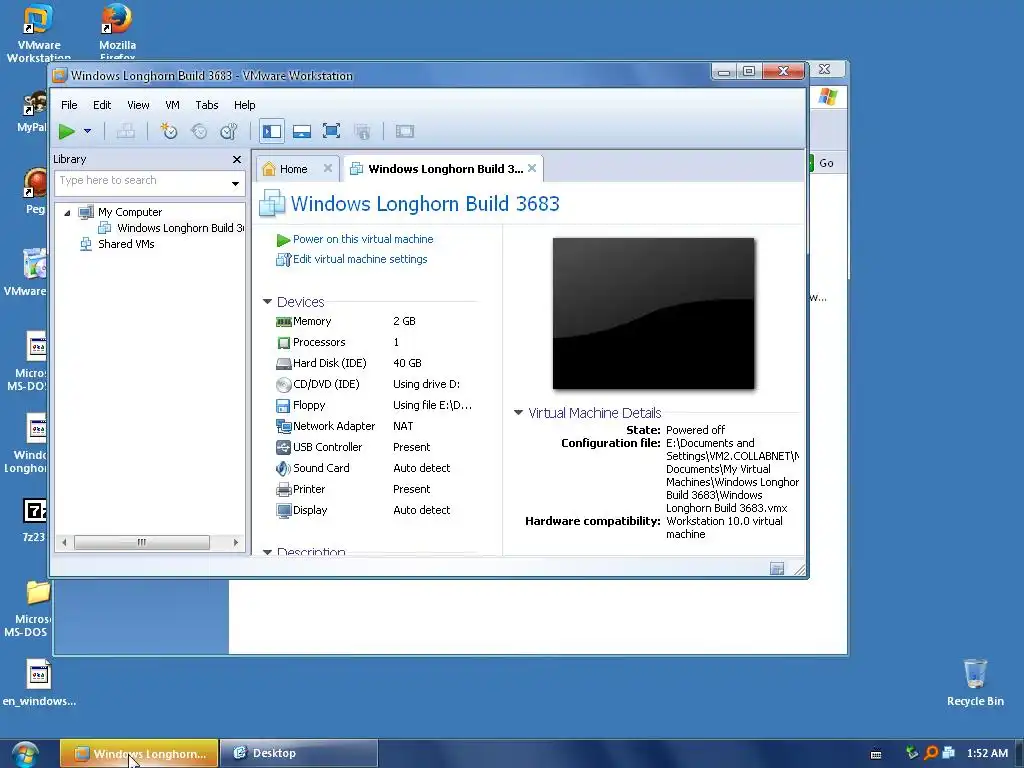Click the system clock showing 1:52 AM

click(x=987, y=753)
